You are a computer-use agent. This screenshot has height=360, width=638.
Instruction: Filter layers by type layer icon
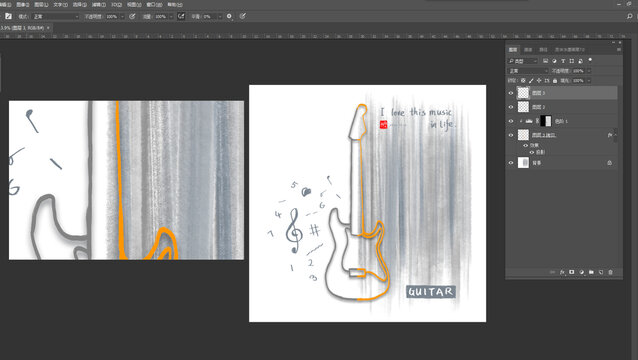[x=563, y=61]
